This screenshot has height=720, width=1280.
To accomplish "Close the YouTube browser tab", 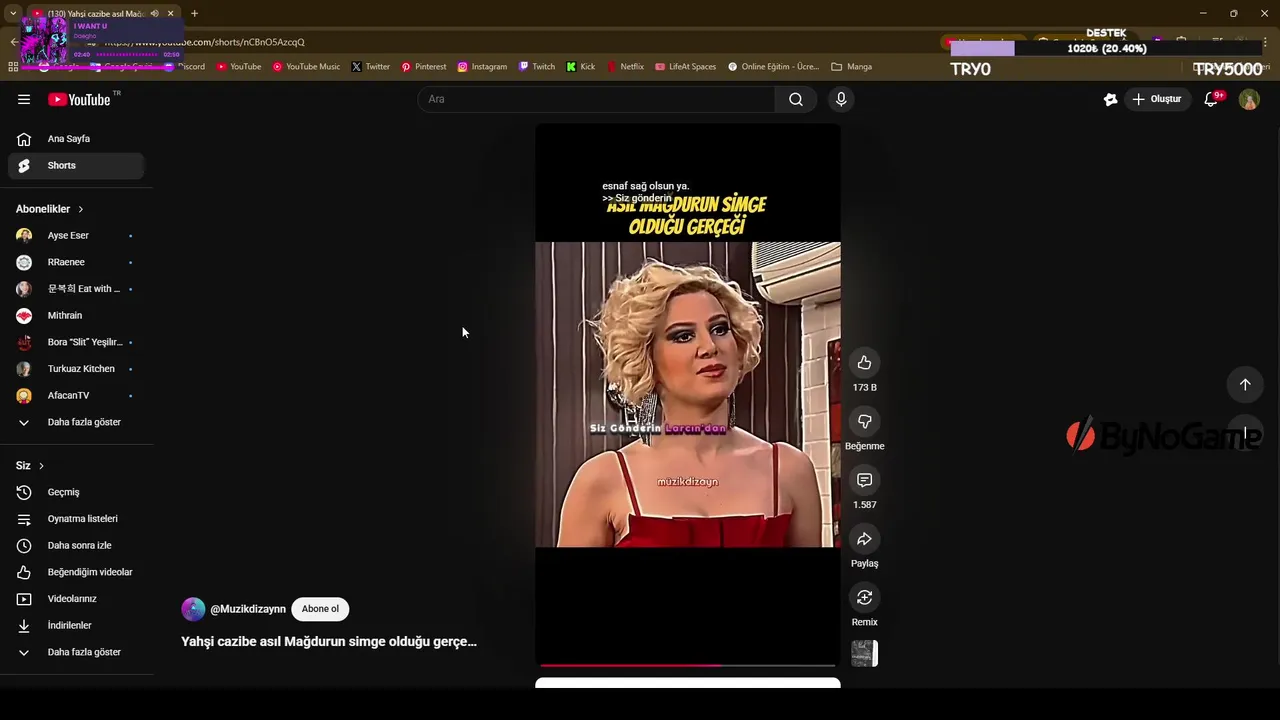I will [x=170, y=13].
